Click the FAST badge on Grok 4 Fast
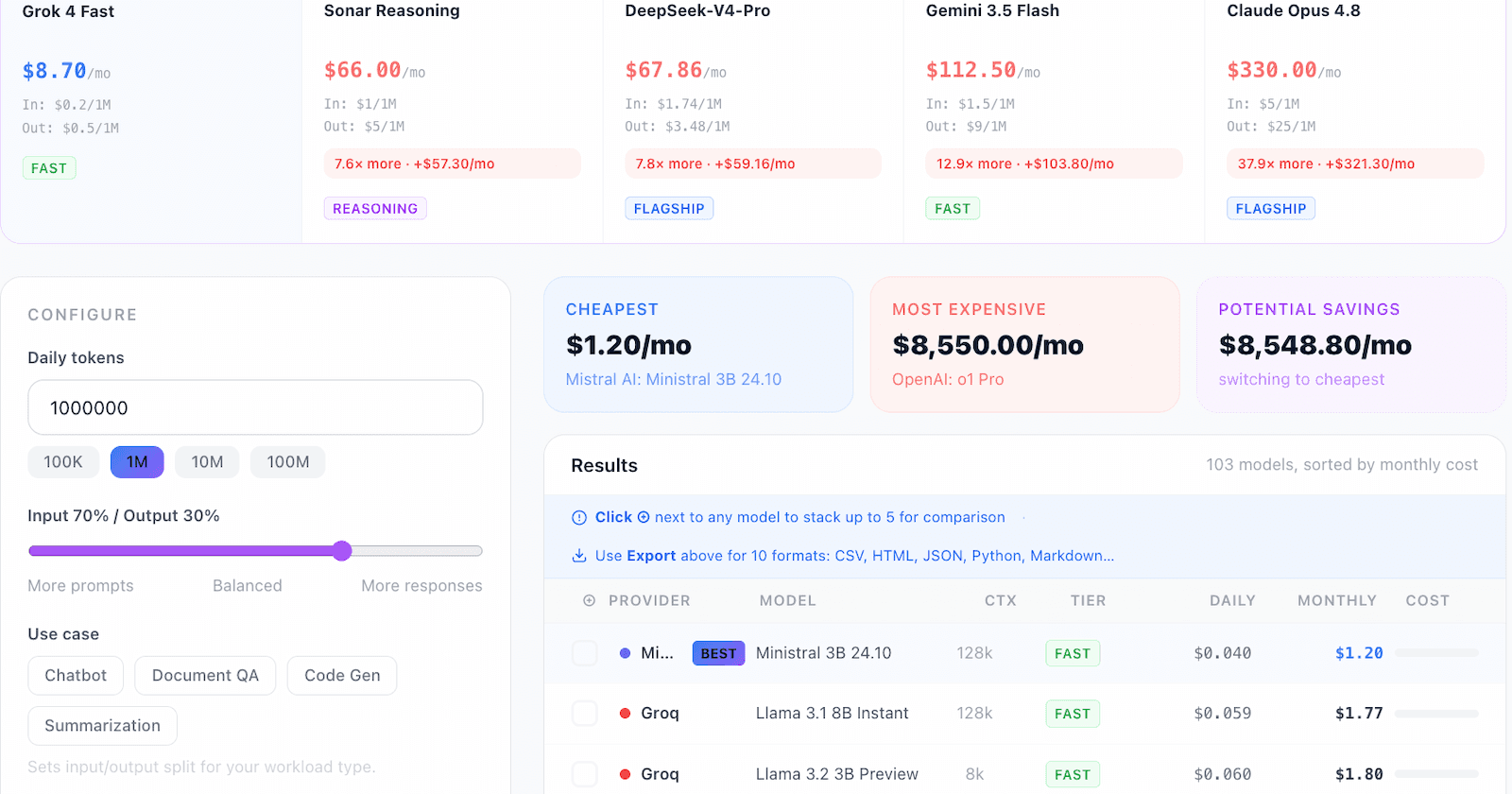The image size is (1512, 794). pos(49,168)
